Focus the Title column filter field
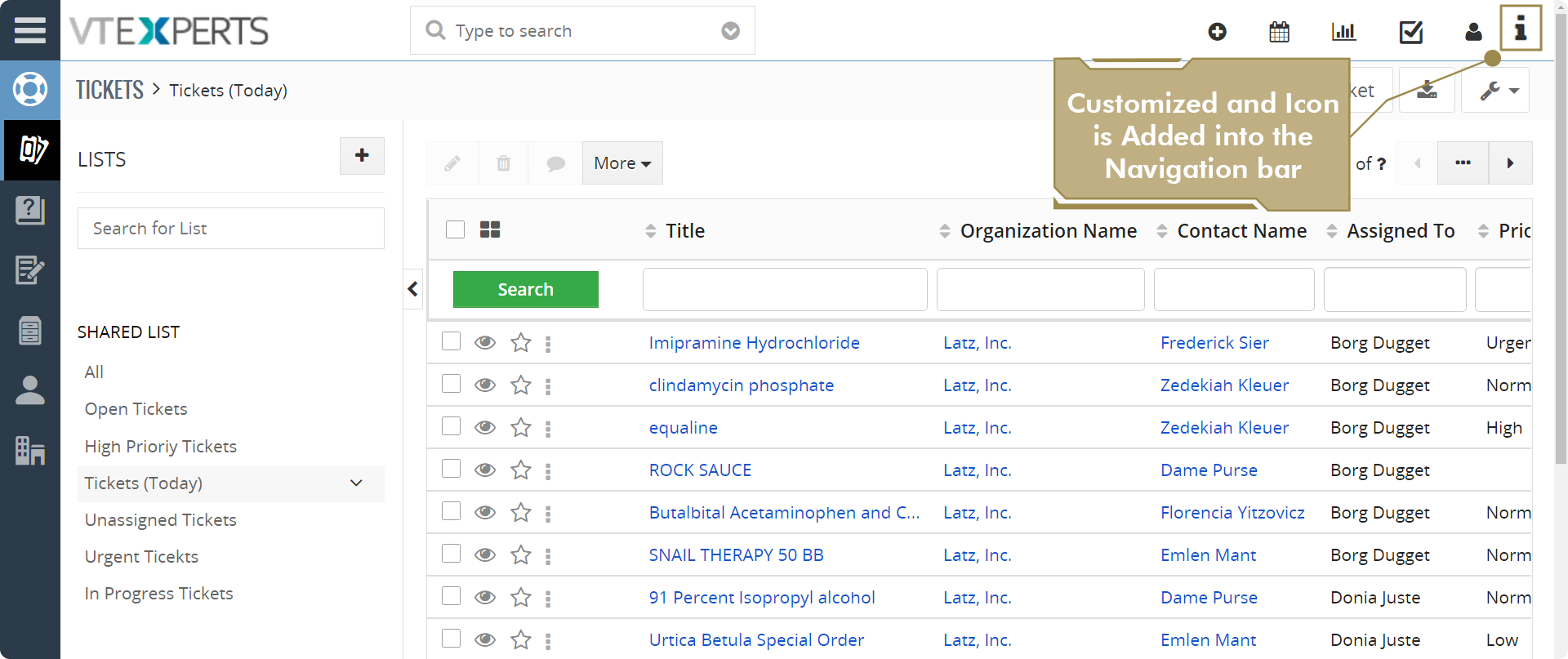 (x=785, y=289)
